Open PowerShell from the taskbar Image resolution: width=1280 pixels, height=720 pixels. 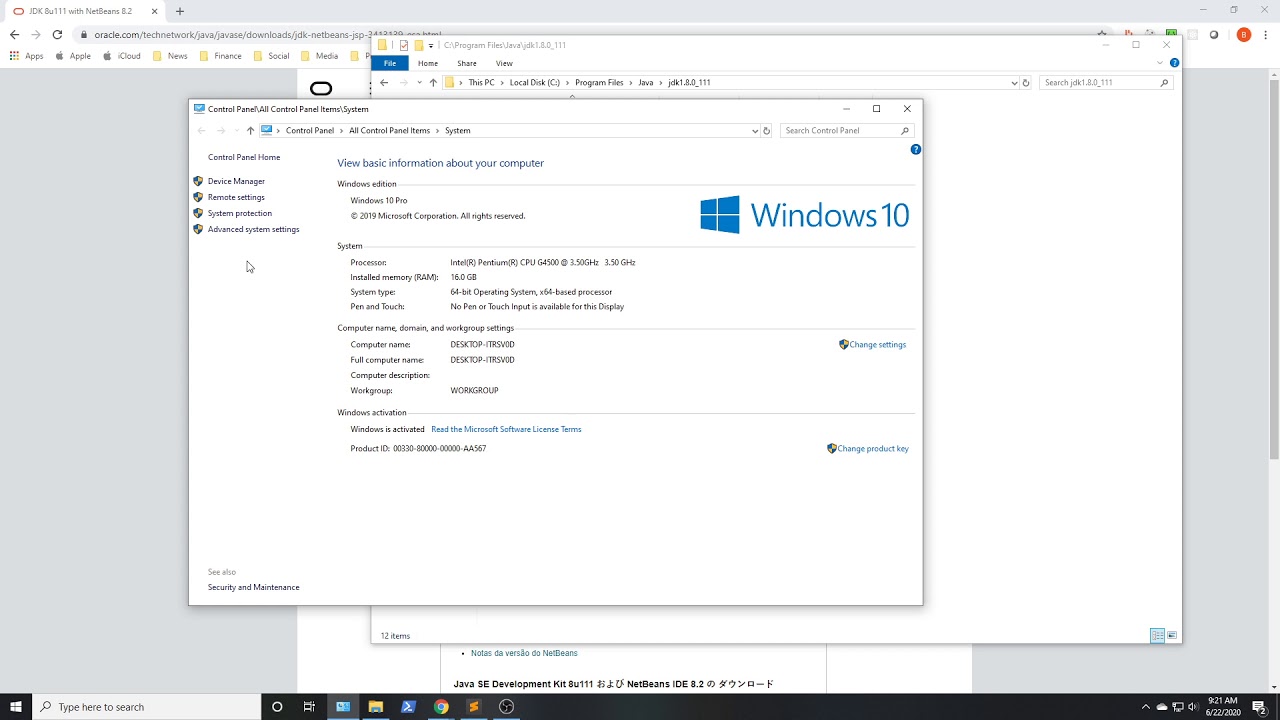pos(408,706)
